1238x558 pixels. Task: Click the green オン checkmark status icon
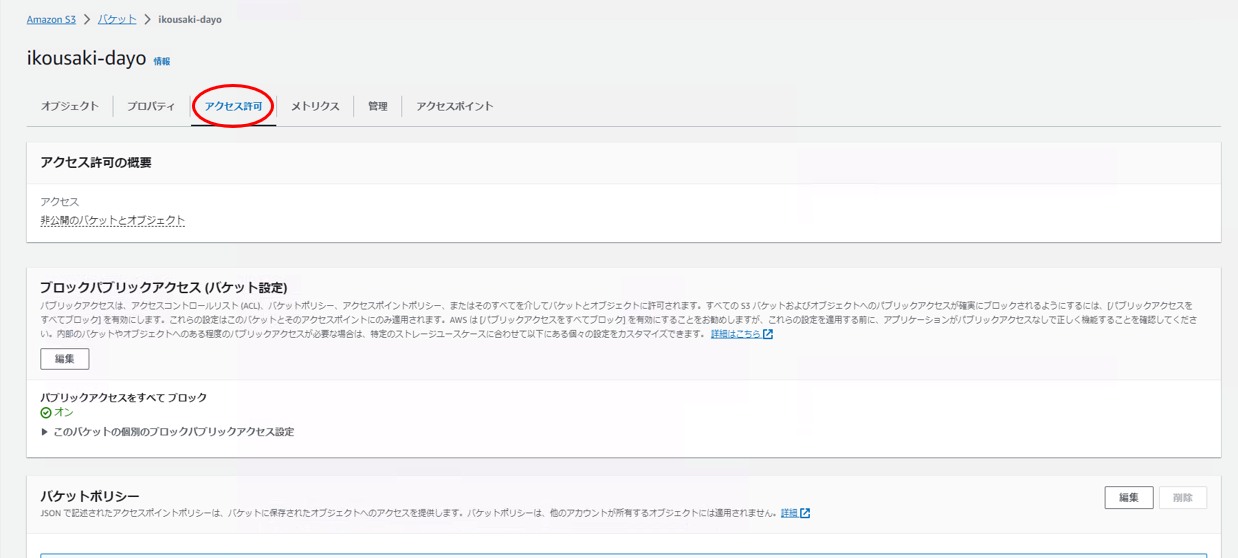[x=46, y=412]
